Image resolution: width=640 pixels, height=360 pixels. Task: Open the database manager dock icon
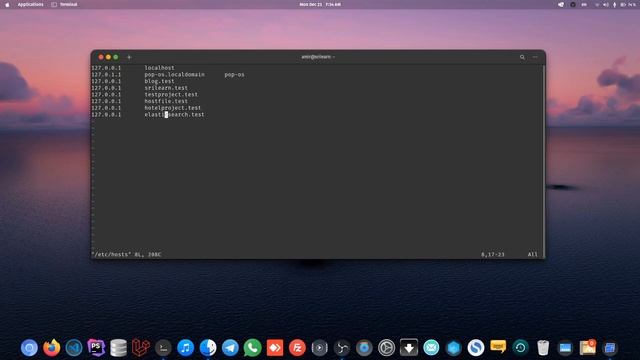(x=118, y=348)
